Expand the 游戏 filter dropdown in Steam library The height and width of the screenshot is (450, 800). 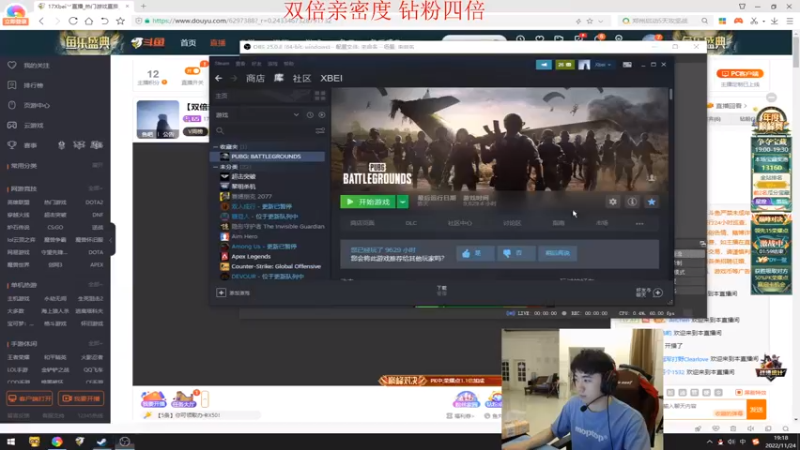296,115
